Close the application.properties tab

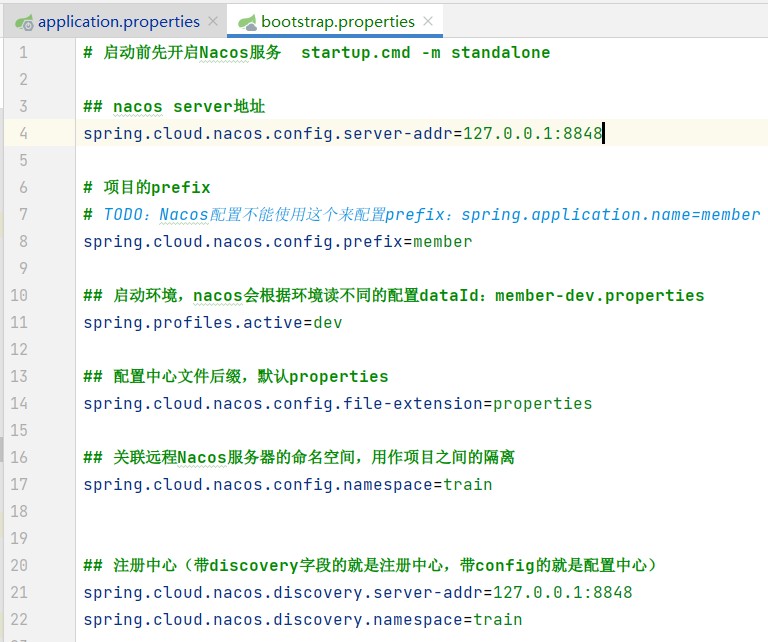tap(213, 21)
